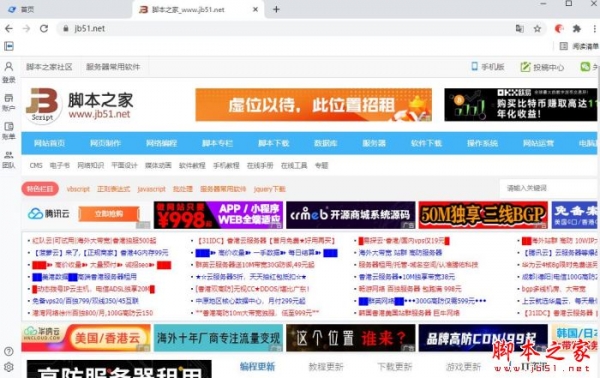This screenshot has height=378, width=600.
Task: Click the crmeb 开源商城系统源码 banner
Action: click(351, 215)
